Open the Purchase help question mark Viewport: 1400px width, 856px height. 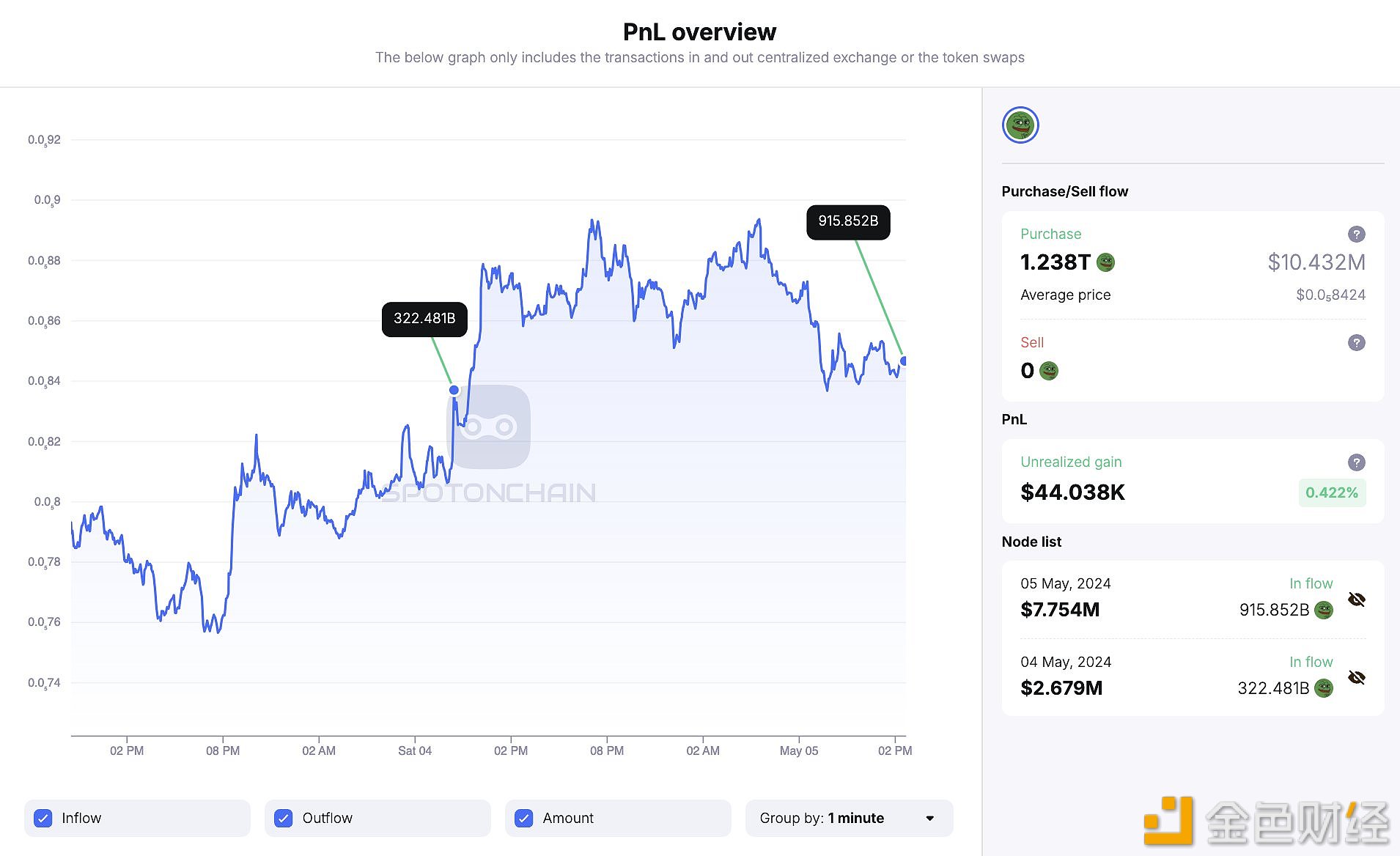(x=1357, y=234)
